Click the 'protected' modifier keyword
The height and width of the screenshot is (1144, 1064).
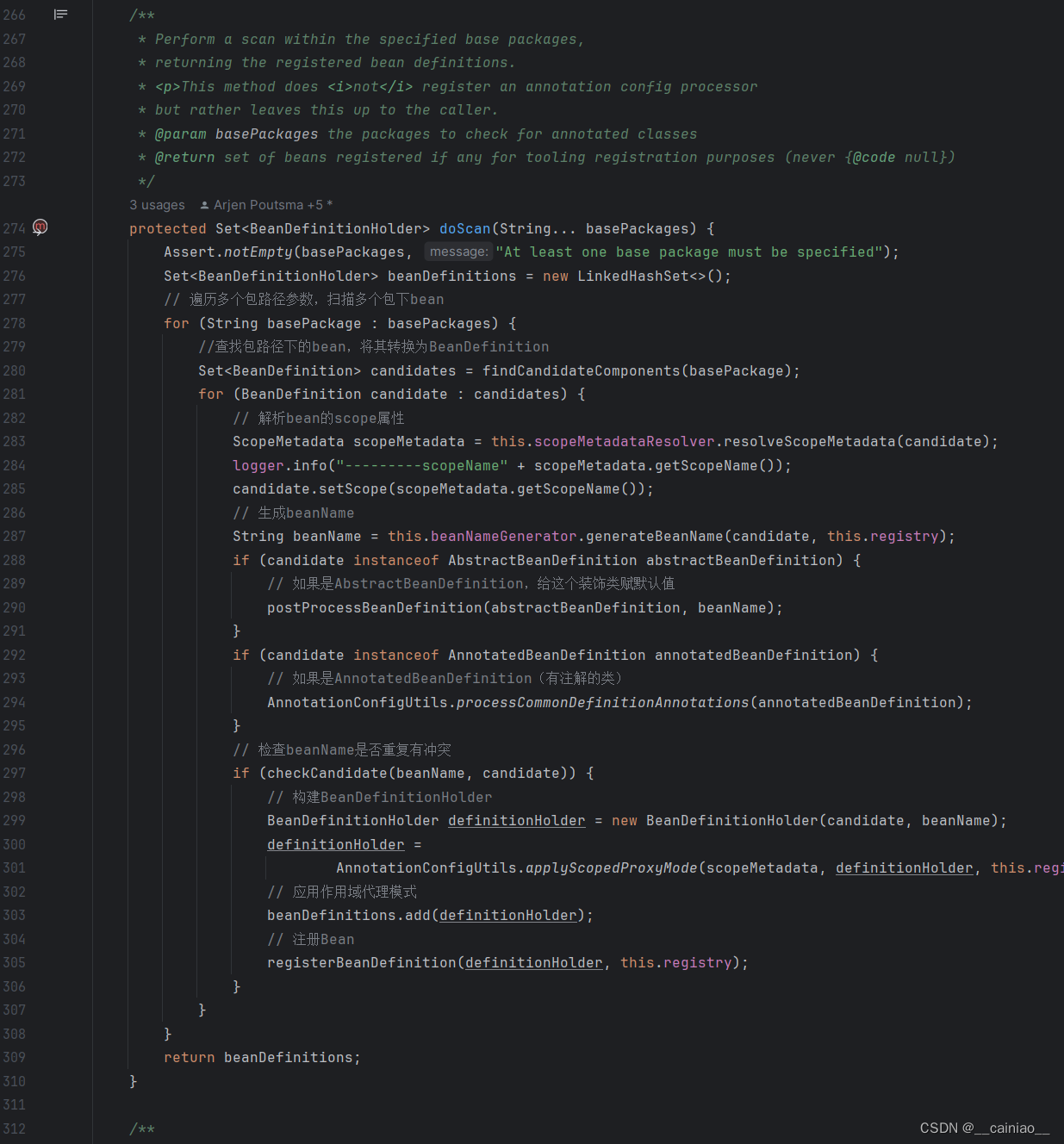point(168,228)
